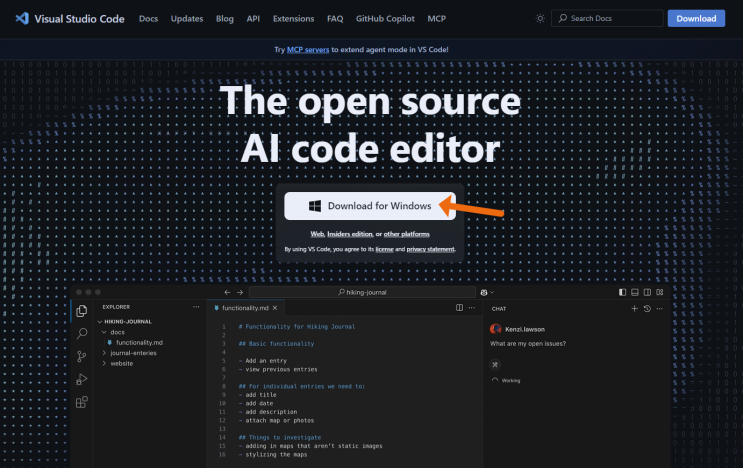The width and height of the screenshot is (743, 468).
Task: Click "What are my open issues?" message
Action: (528, 343)
